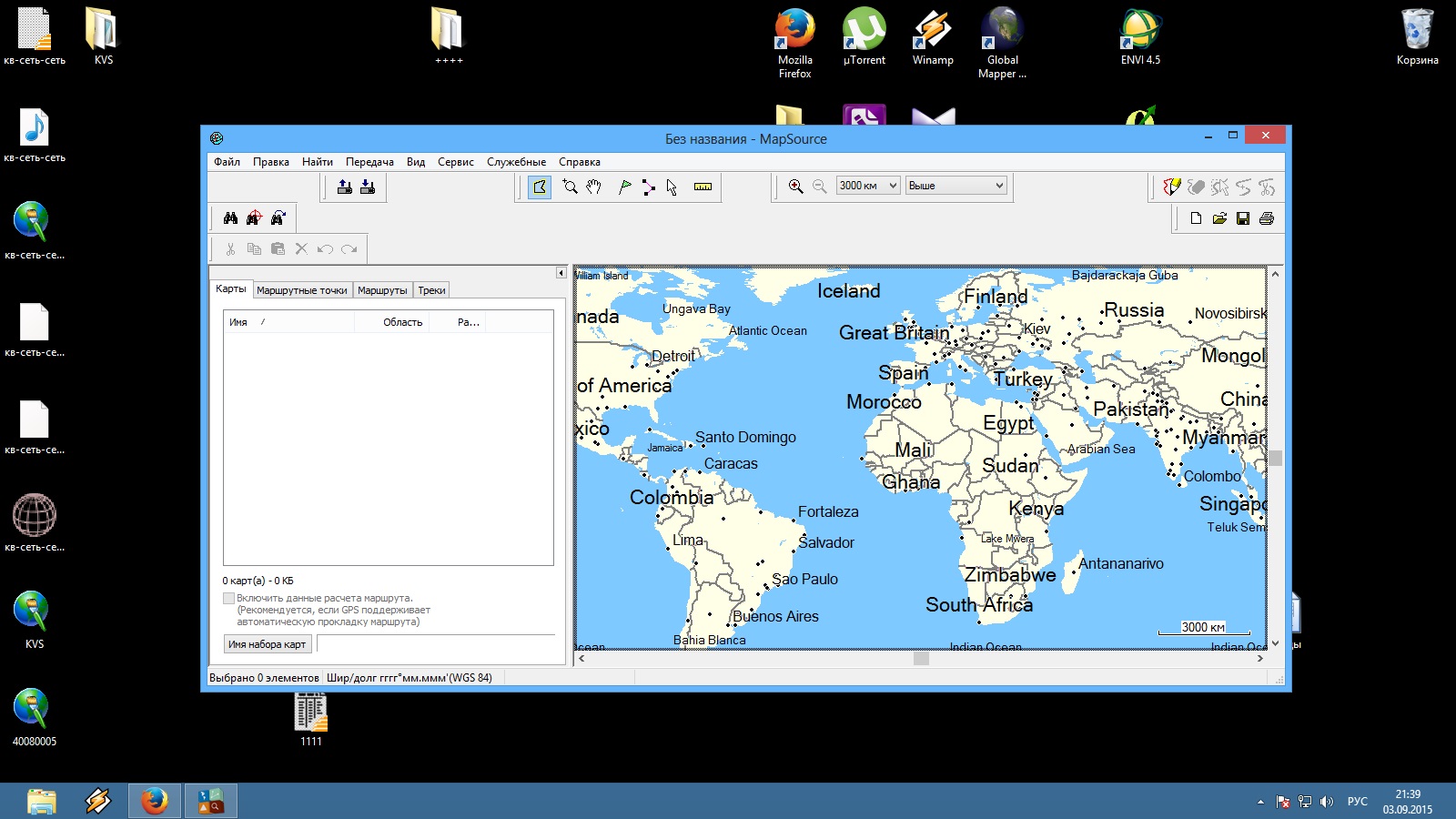Viewport: 1456px width, 819px height.
Task: Switch to the Маршрутные точки tab
Action: (x=301, y=290)
